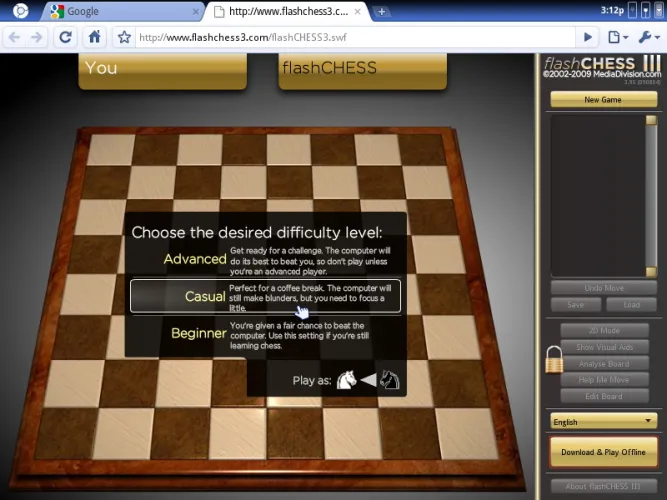
Task: Click the Save button
Action: tap(576, 305)
